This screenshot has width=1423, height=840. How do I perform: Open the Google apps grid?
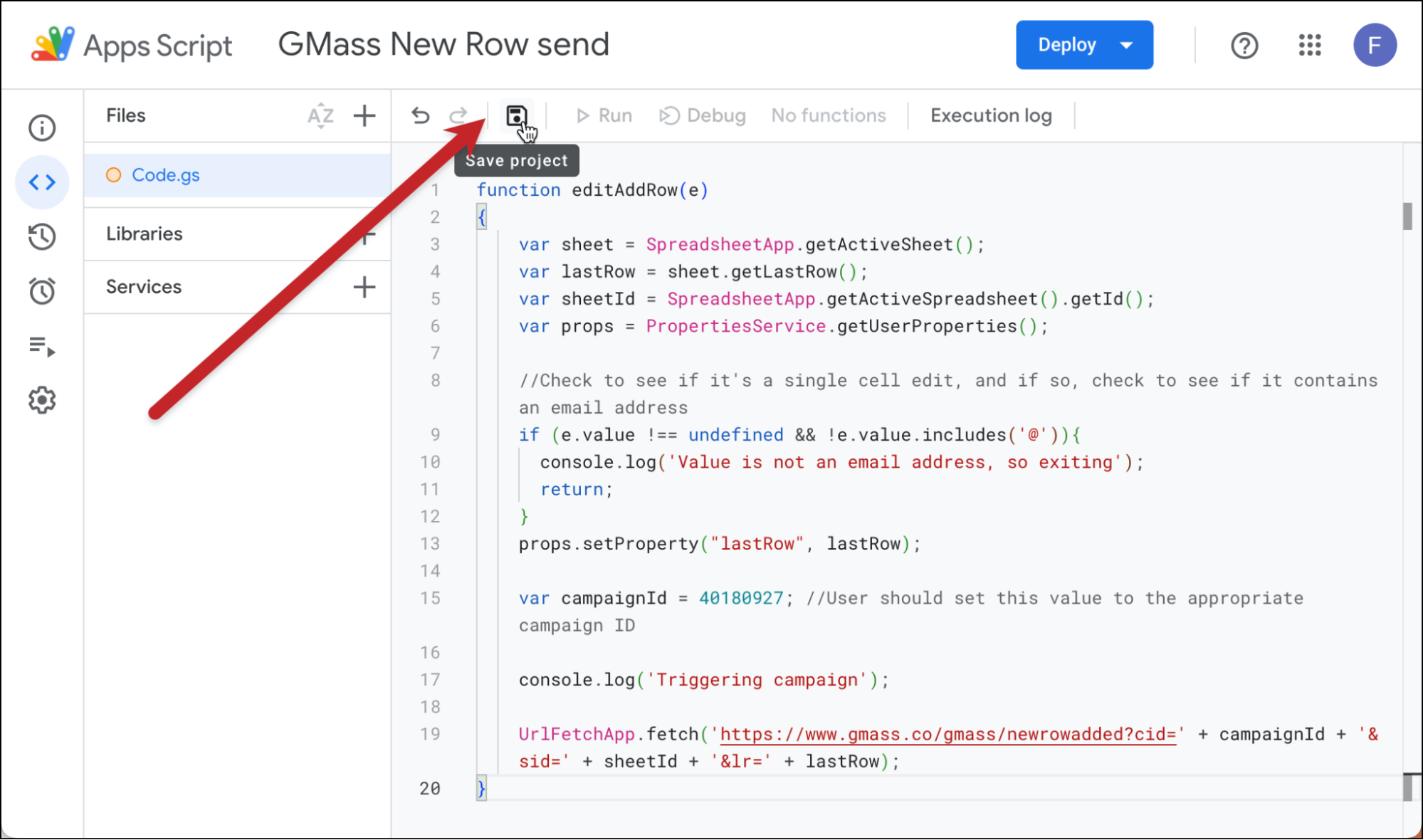click(1310, 46)
